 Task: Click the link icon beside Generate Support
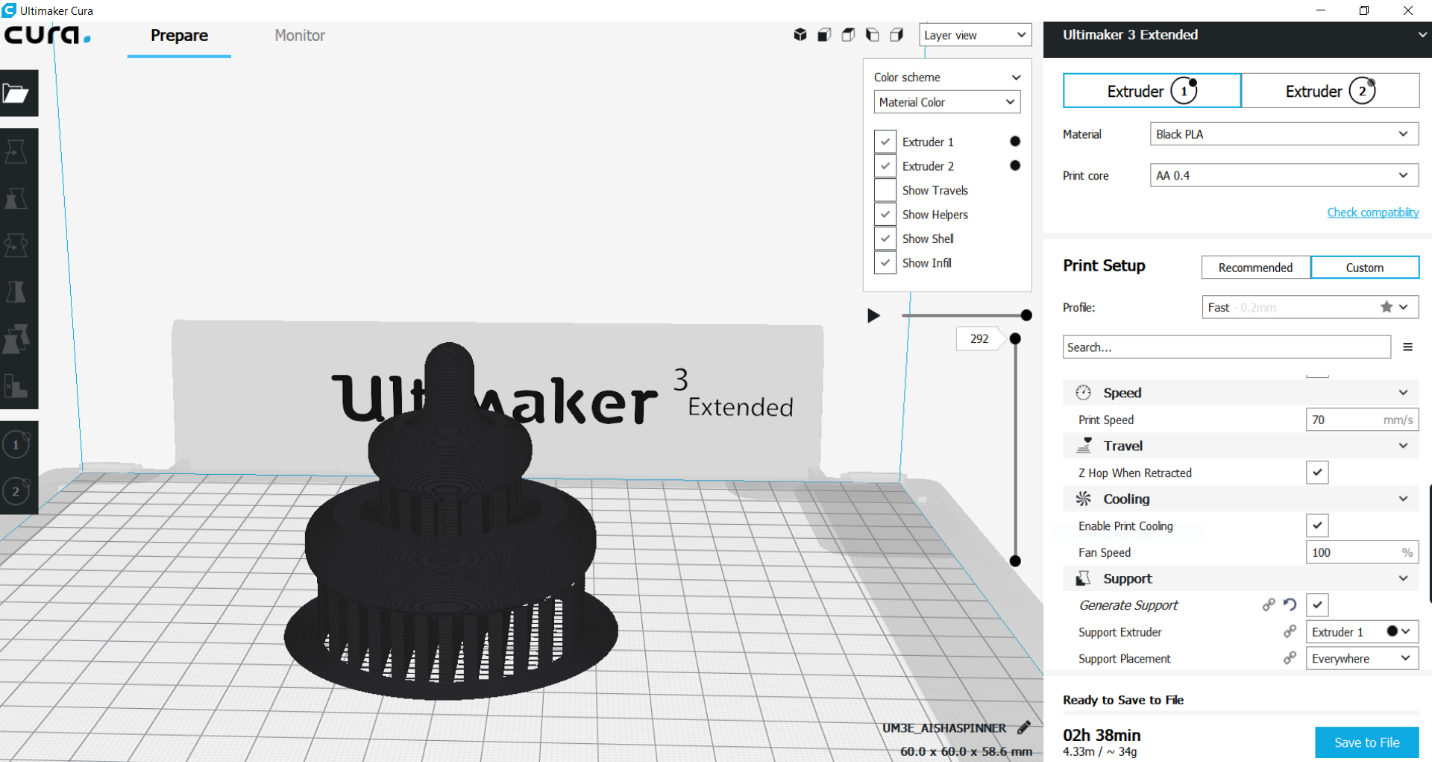(1269, 605)
